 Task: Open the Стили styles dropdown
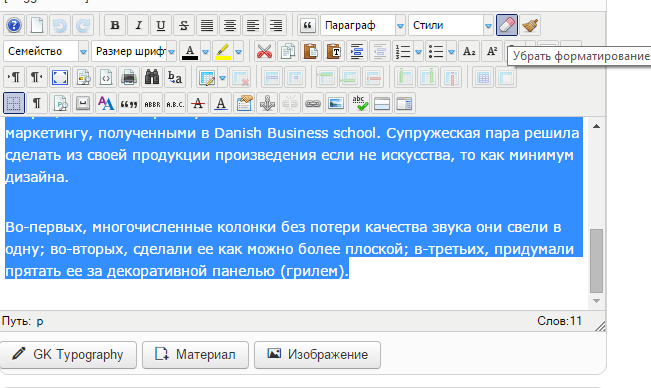(x=451, y=25)
